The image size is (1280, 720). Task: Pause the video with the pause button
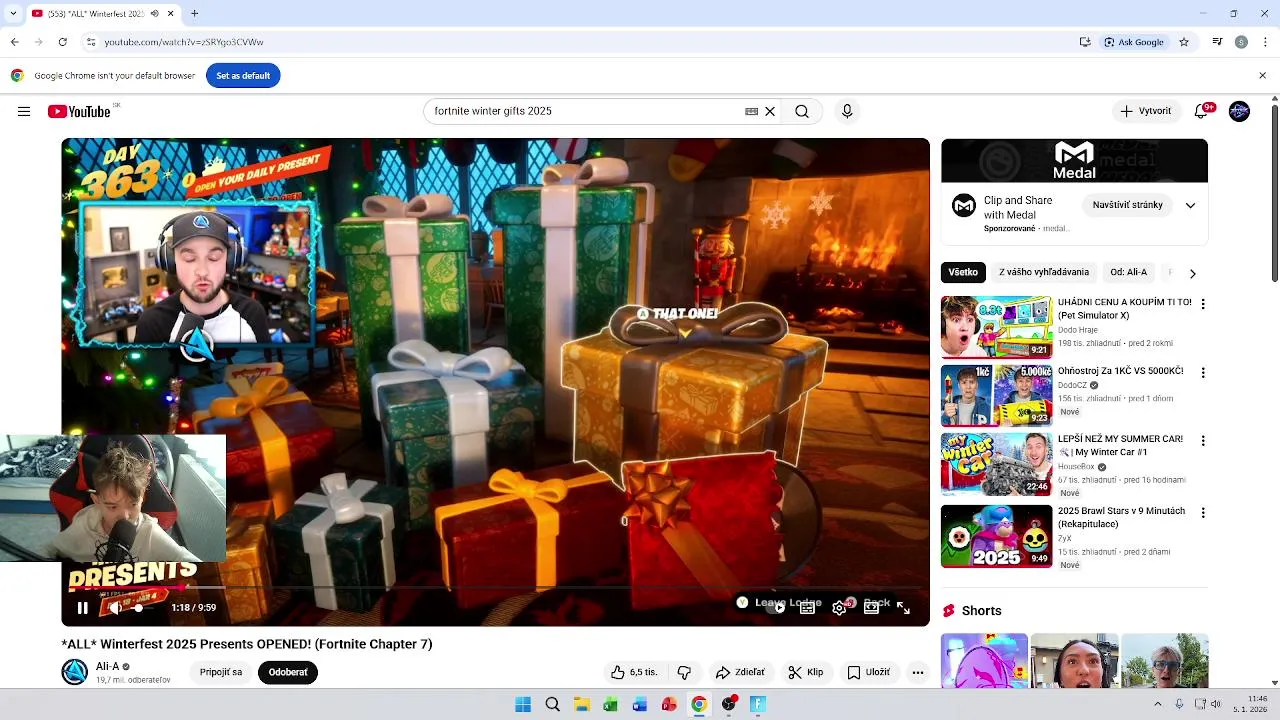pos(83,607)
